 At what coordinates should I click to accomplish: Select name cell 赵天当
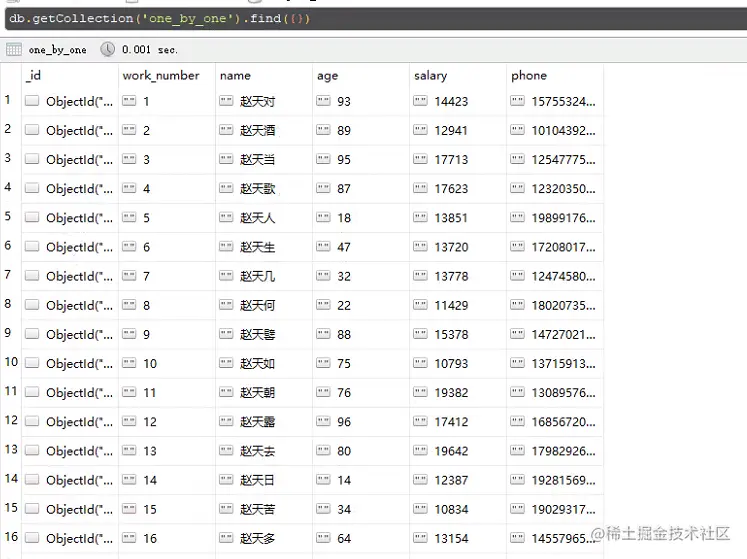258,159
